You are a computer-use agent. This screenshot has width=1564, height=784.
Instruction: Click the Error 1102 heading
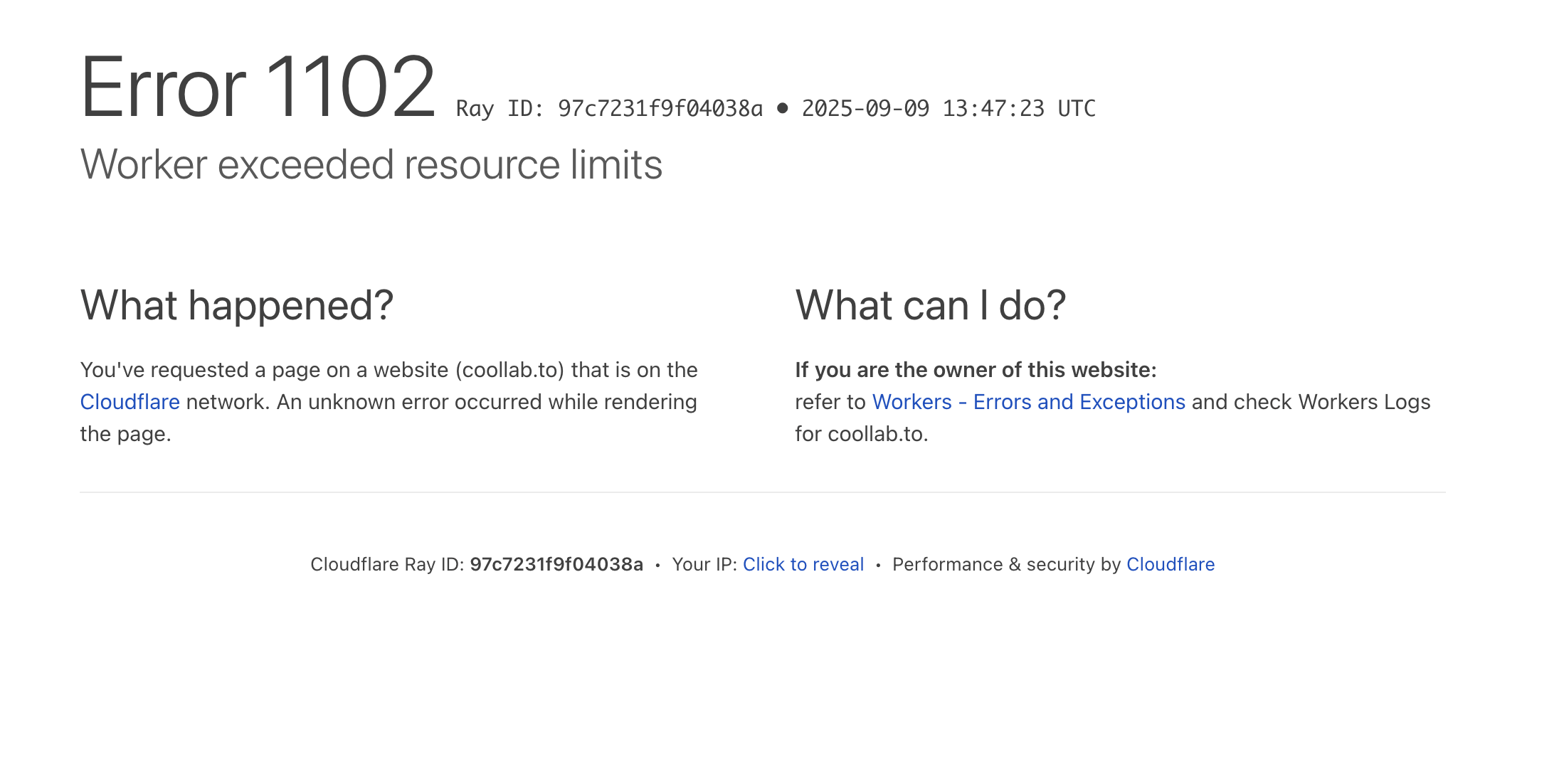[258, 88]
